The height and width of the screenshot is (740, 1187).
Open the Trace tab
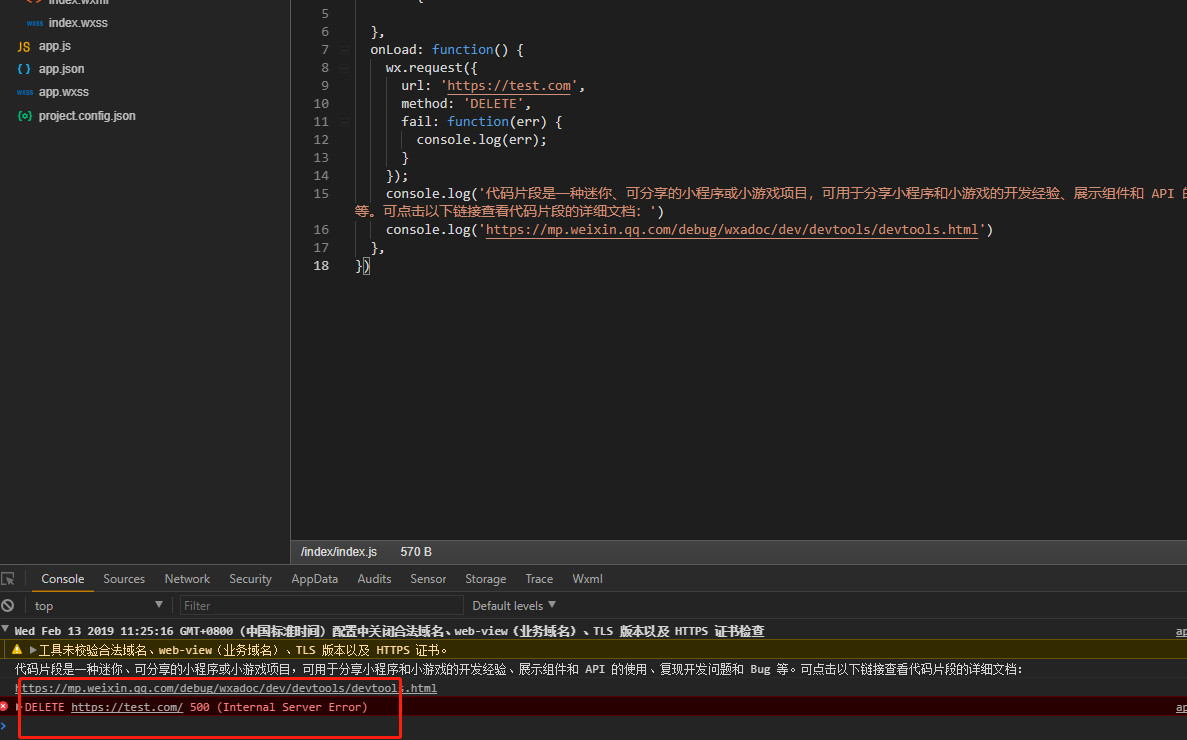(539, 579)
